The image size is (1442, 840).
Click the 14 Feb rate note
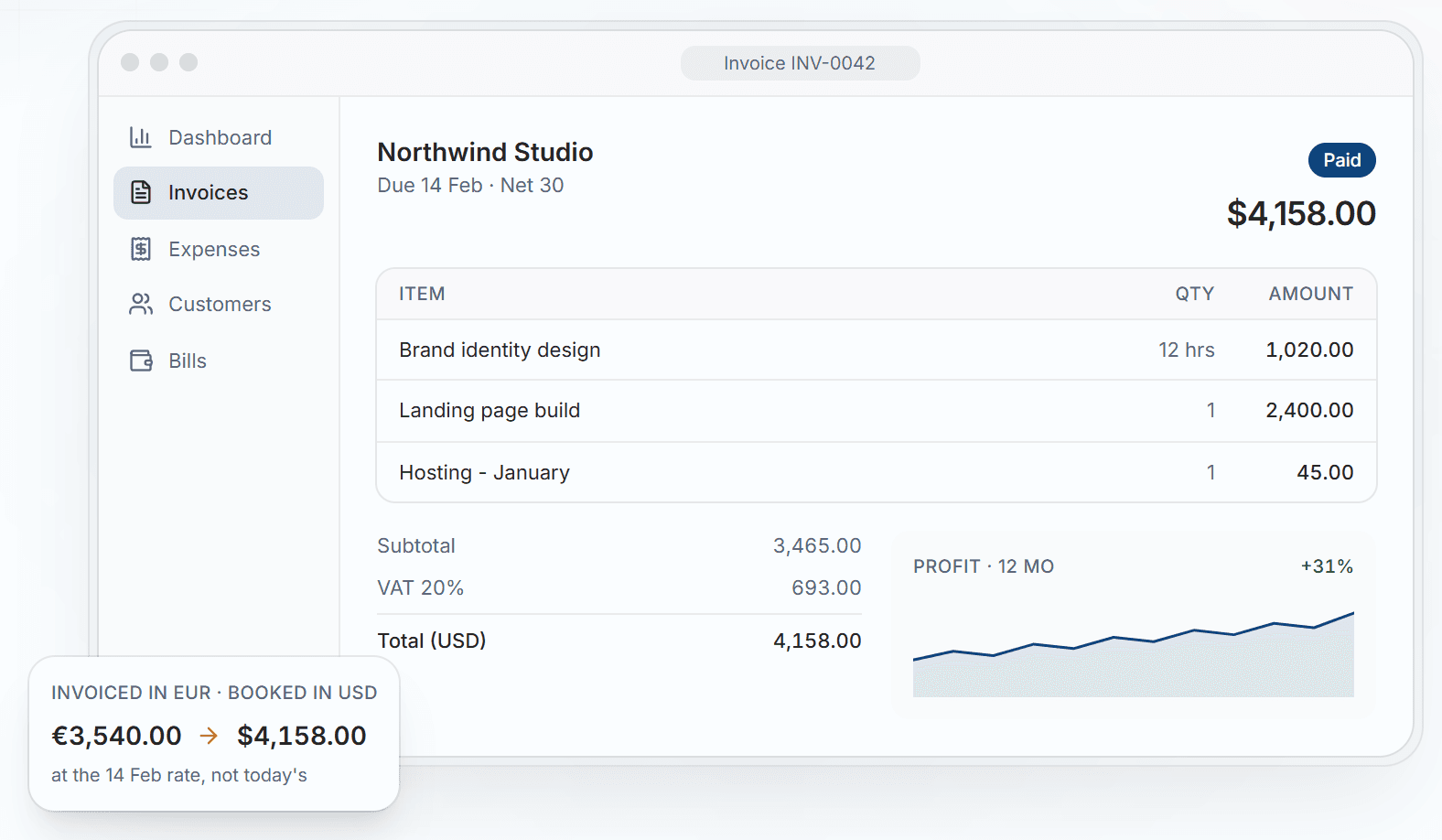click(179, 775)
